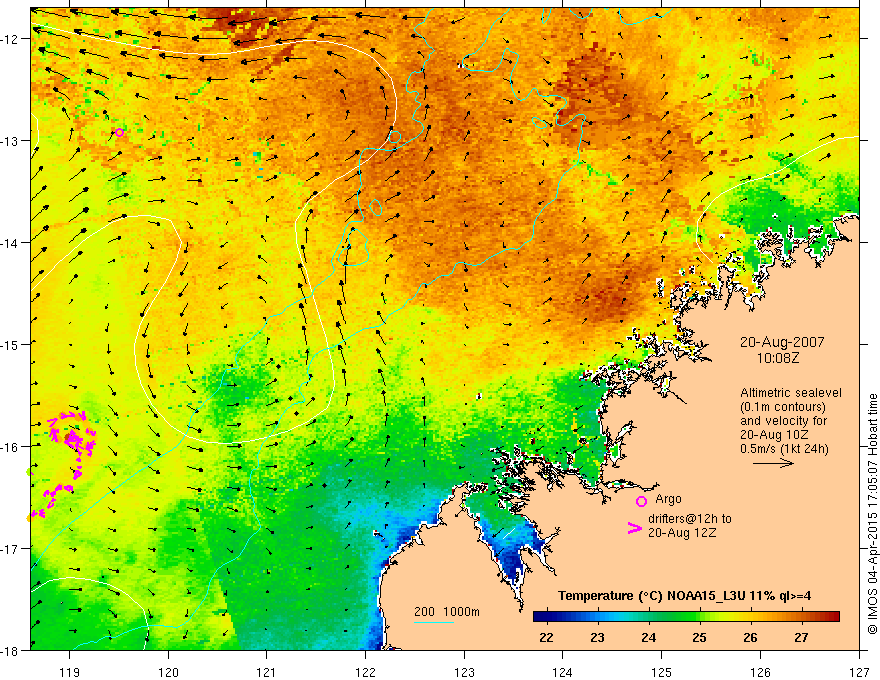Click the time text '10:08Z'
This screenshot has width=880, height=680.
[777, 357]
